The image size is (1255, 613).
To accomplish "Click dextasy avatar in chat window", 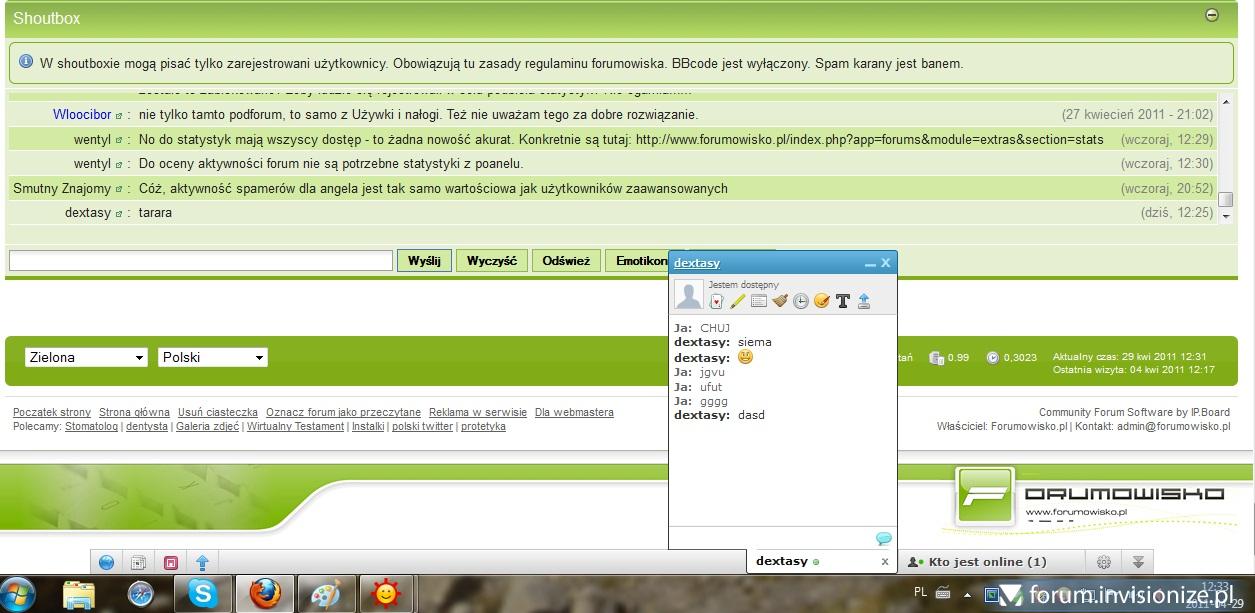I will 689,294.
